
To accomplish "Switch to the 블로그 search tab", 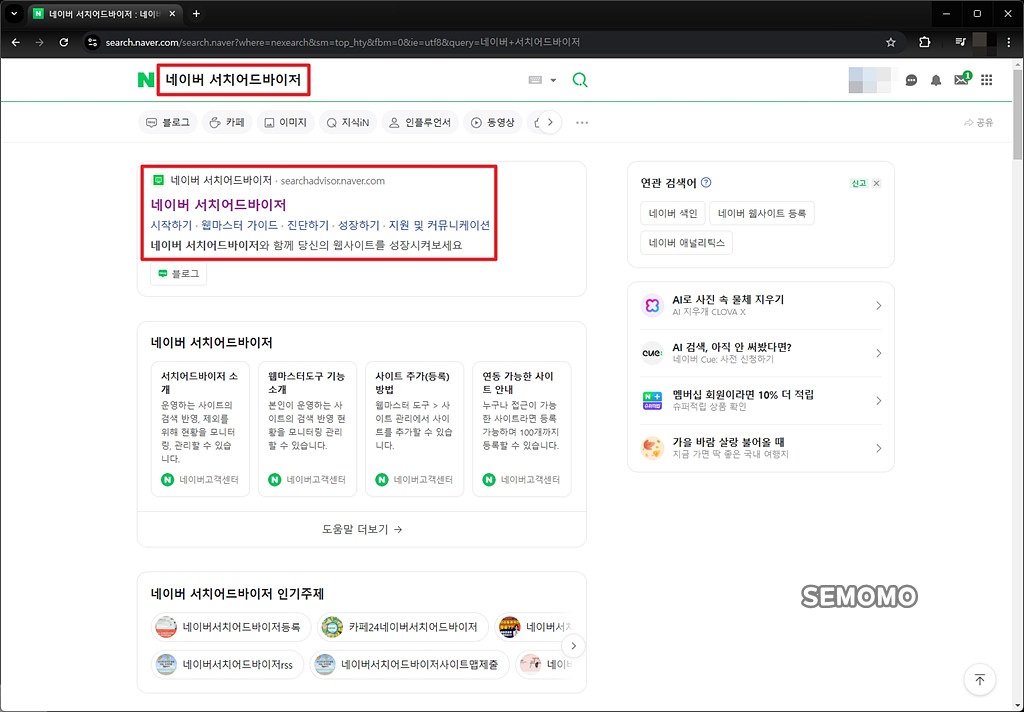I will [168, 122].
